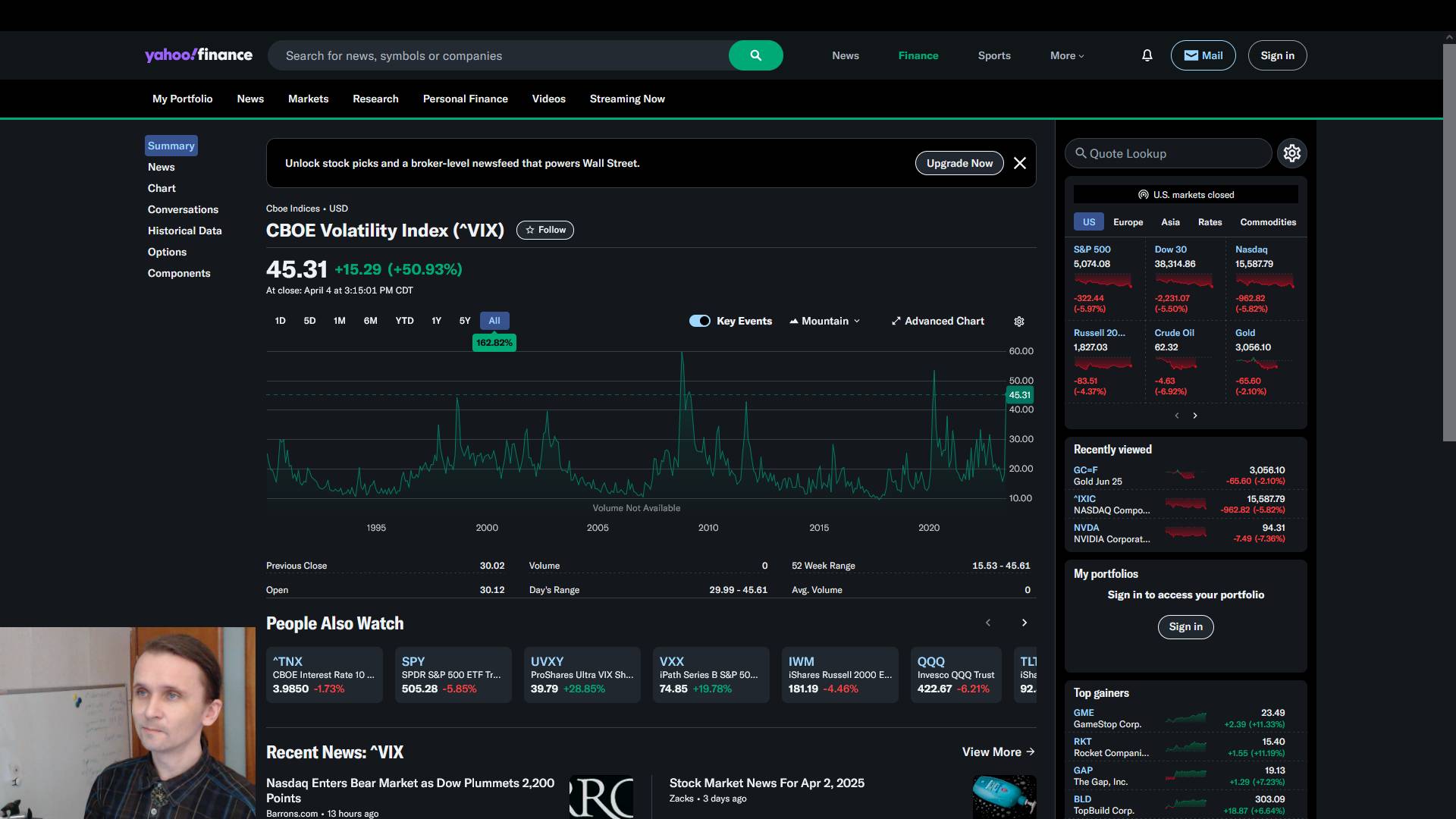The image size is (1456, 819).
Task: Open quote lookup settings gear
Action: click(x=1291, y=153)
